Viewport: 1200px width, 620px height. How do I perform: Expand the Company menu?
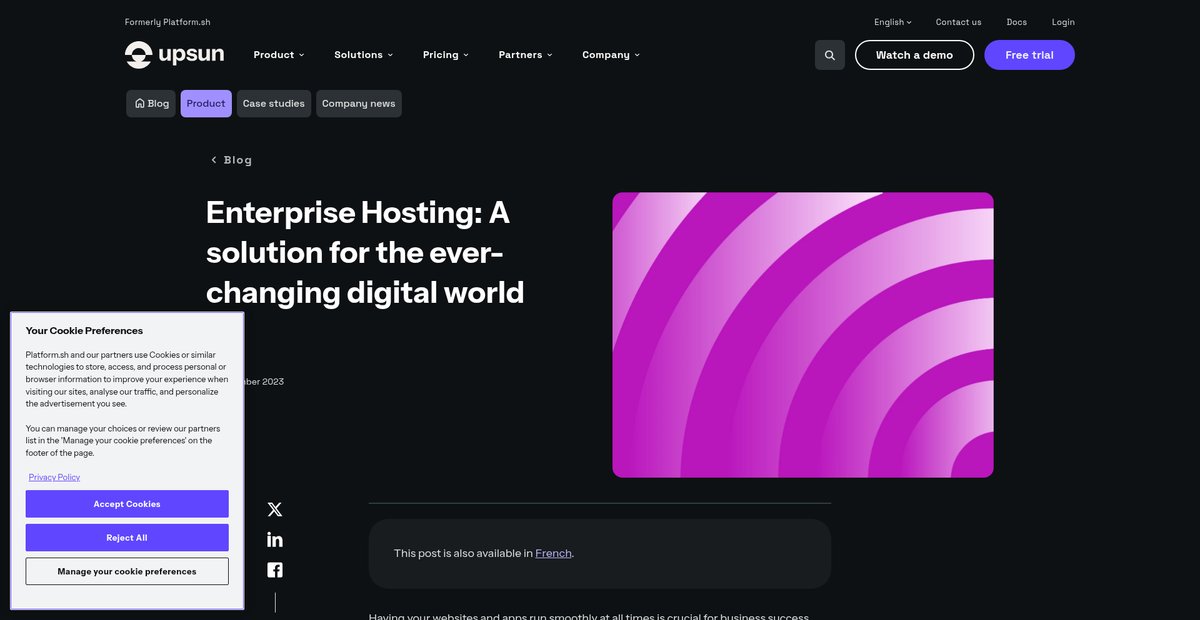tap(611, 55)
